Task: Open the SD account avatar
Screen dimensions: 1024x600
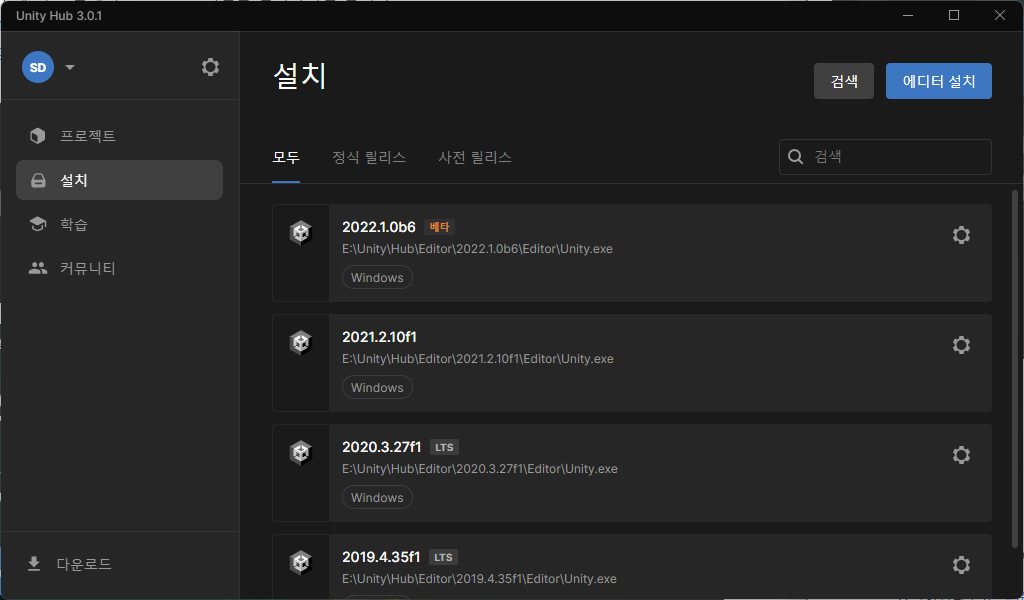Action: tap(38, 67)
